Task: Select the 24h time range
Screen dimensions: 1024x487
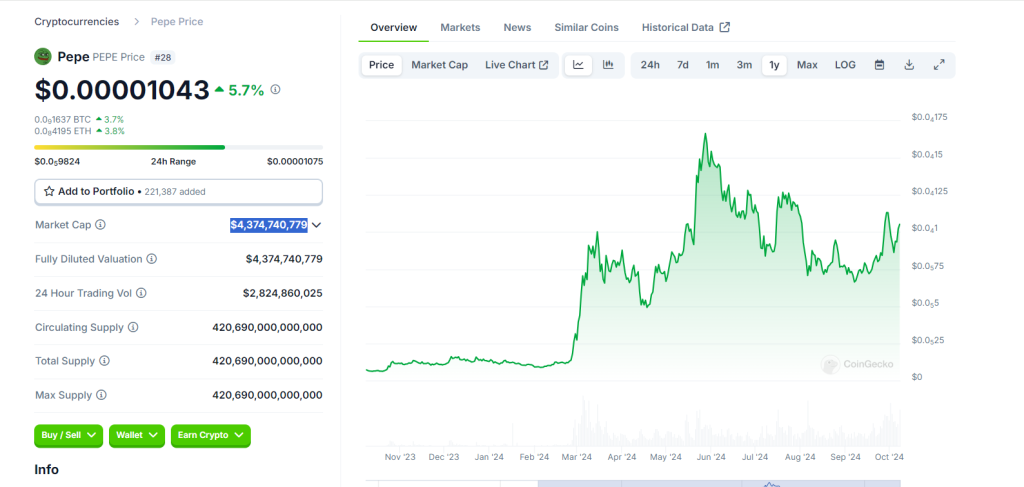Action: [650, 65]
